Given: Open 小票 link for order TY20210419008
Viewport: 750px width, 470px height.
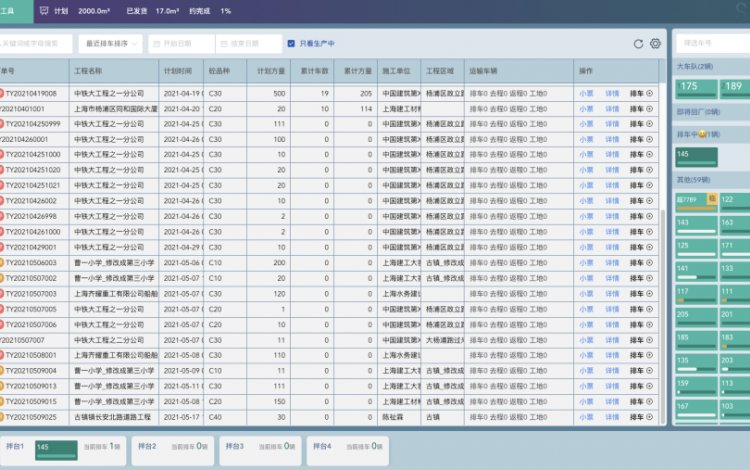Looking at the screenshot, I should [x=586, y=93].
